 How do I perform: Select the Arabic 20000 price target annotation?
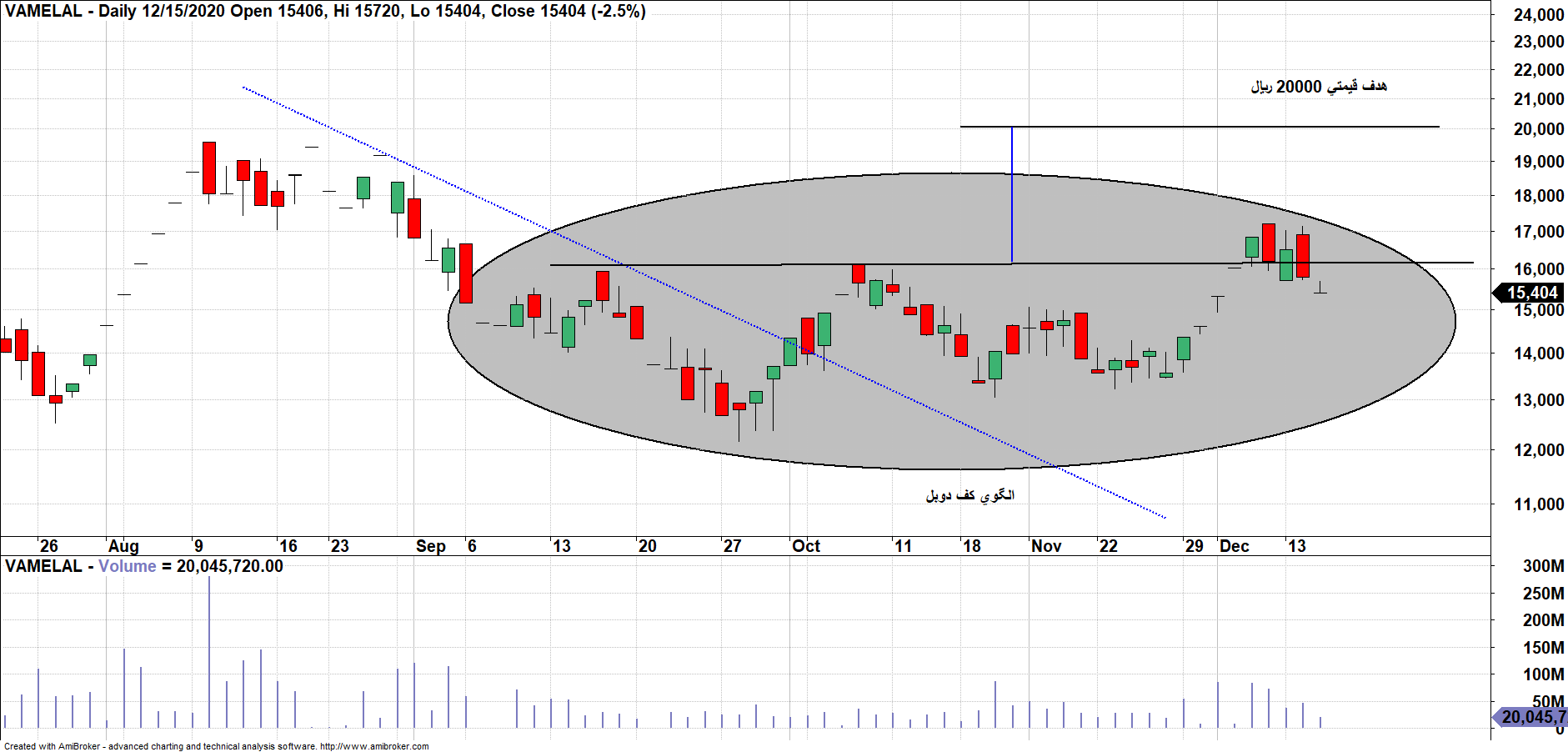tap(1318, 87)
